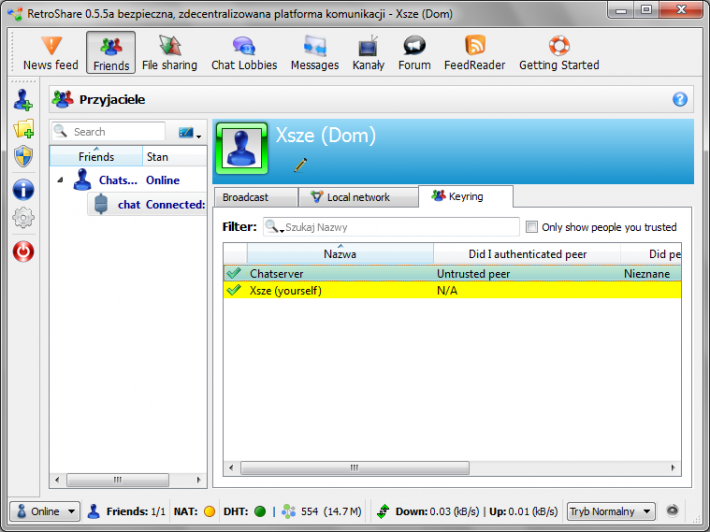Viewport: 710px width, 532px height.
Task: Open the News feed section
Action: [51, 53]
